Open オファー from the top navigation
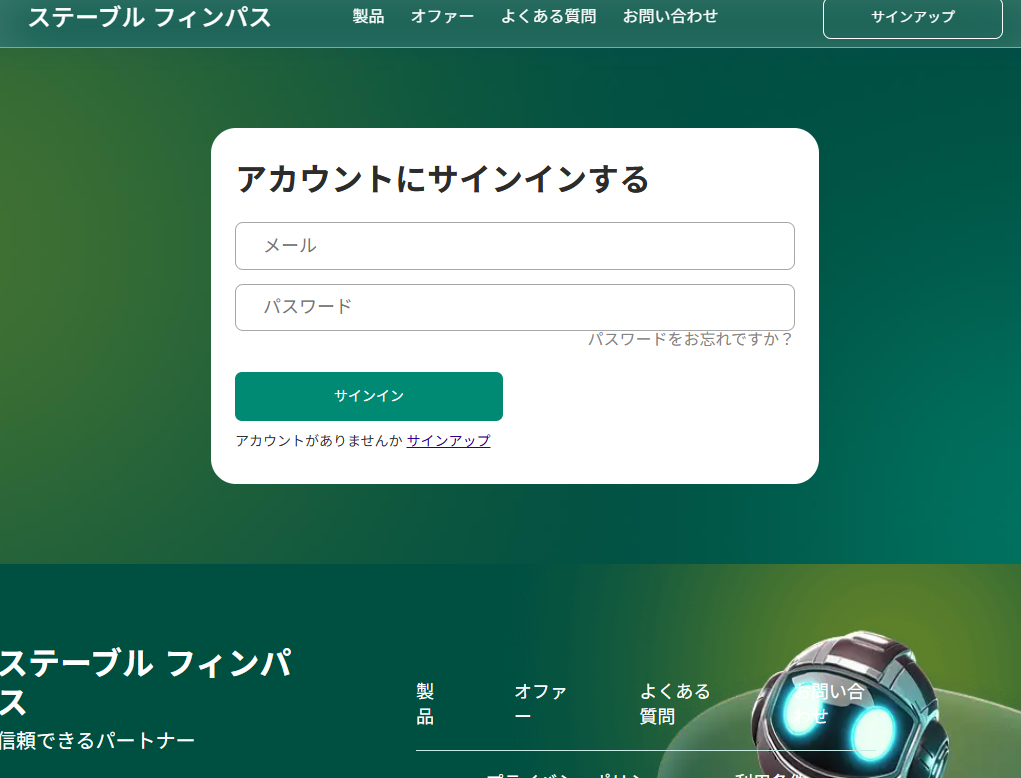 point(443,16)
